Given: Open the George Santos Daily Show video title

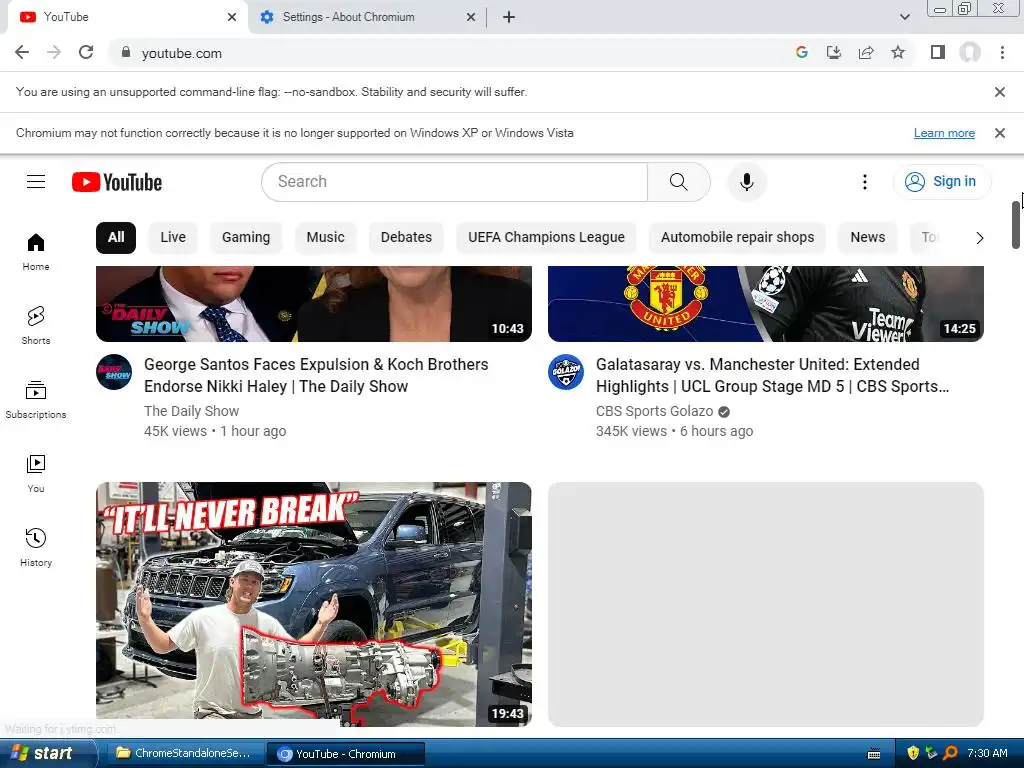Looking at the screenshot, I should (316, 376).
